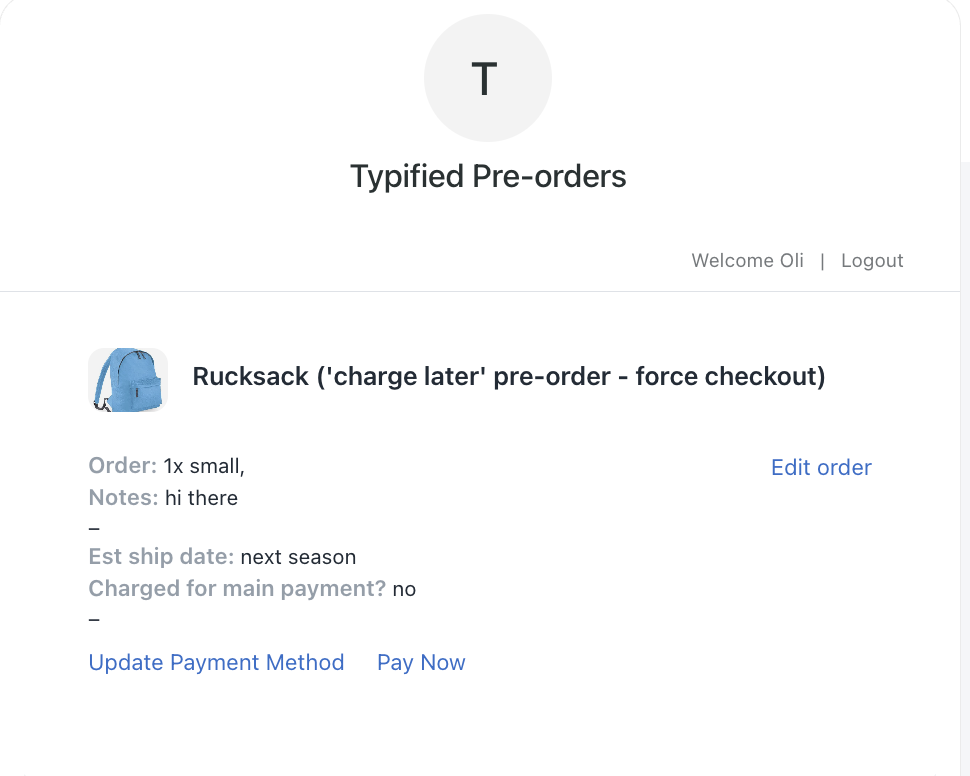Click the pipe separator beside Logout

[x=822, y=261]
